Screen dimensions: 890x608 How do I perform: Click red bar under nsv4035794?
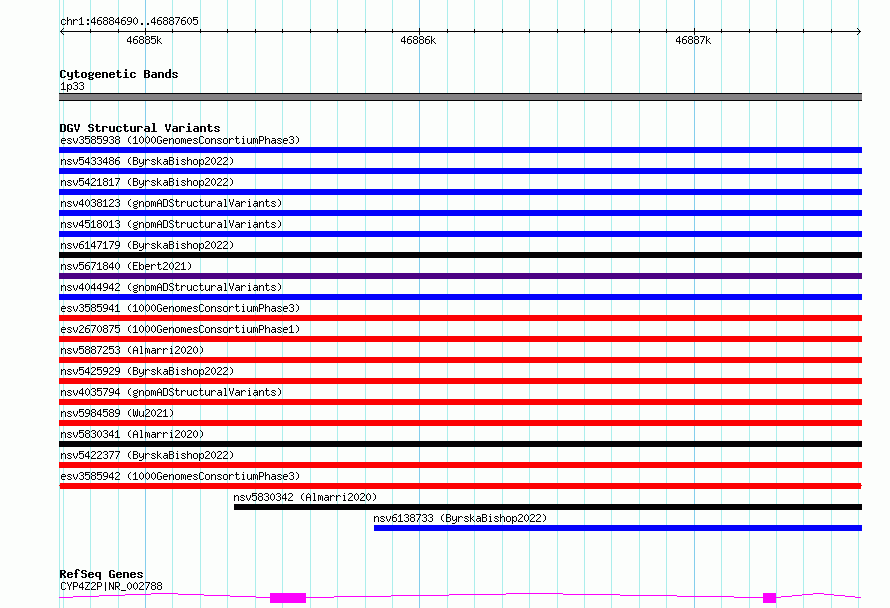(x=460, y=402)
